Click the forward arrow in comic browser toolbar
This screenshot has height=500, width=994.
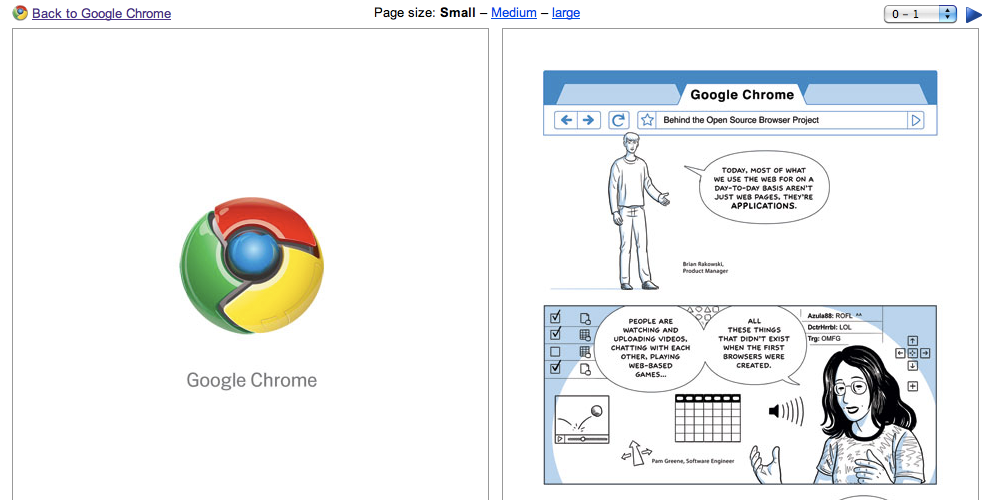(x=589, y=120)
